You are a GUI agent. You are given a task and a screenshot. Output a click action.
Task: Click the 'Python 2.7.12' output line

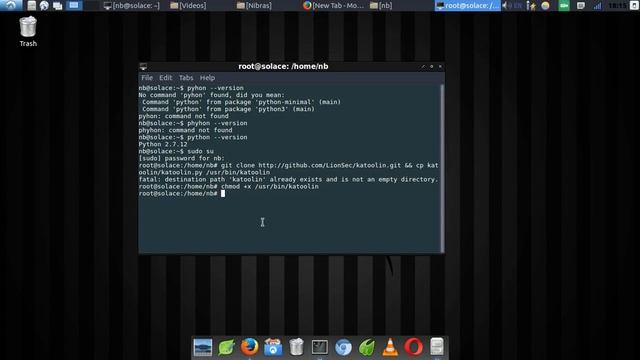[163, 144]
